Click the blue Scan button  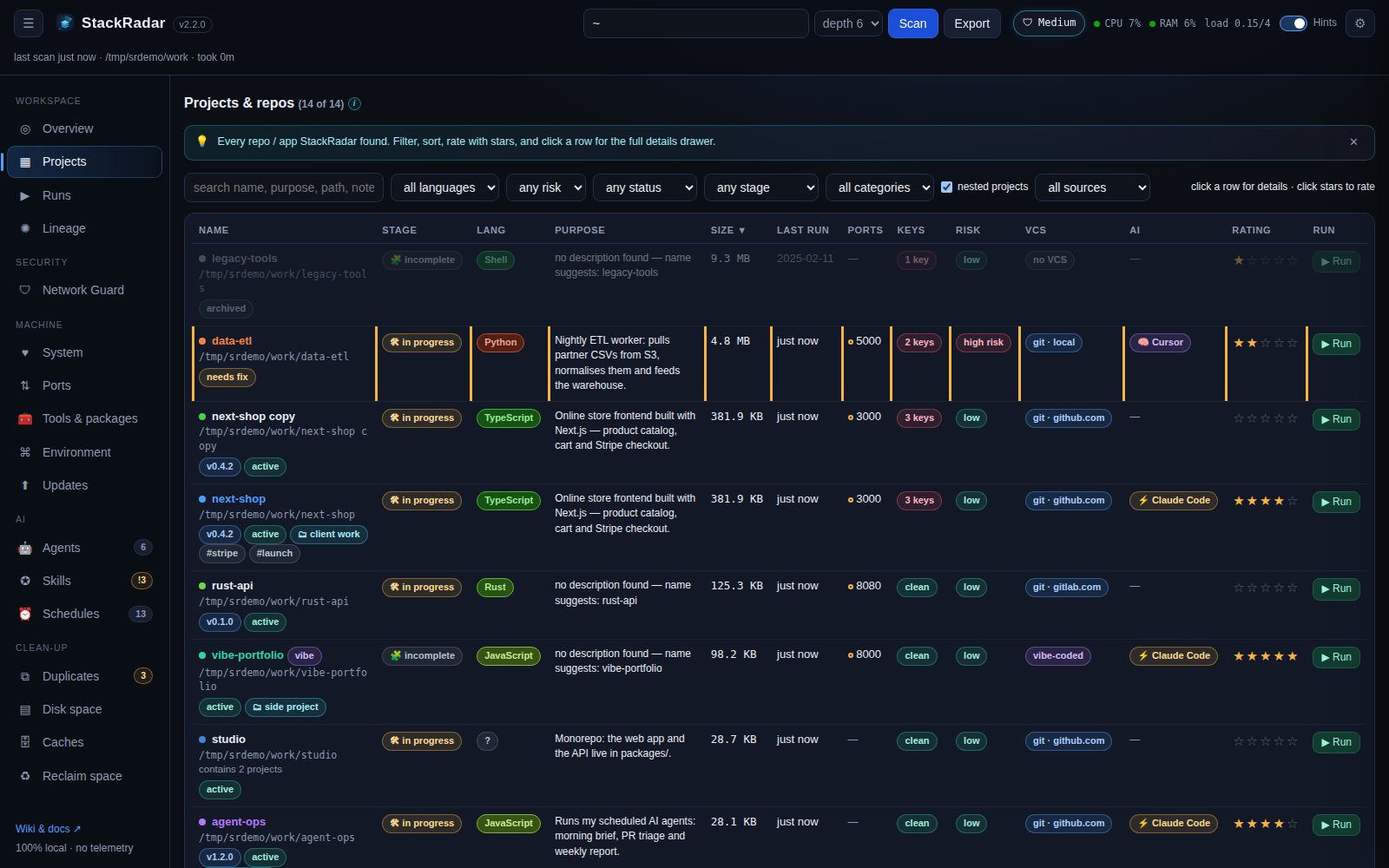[x=912, y=23]
